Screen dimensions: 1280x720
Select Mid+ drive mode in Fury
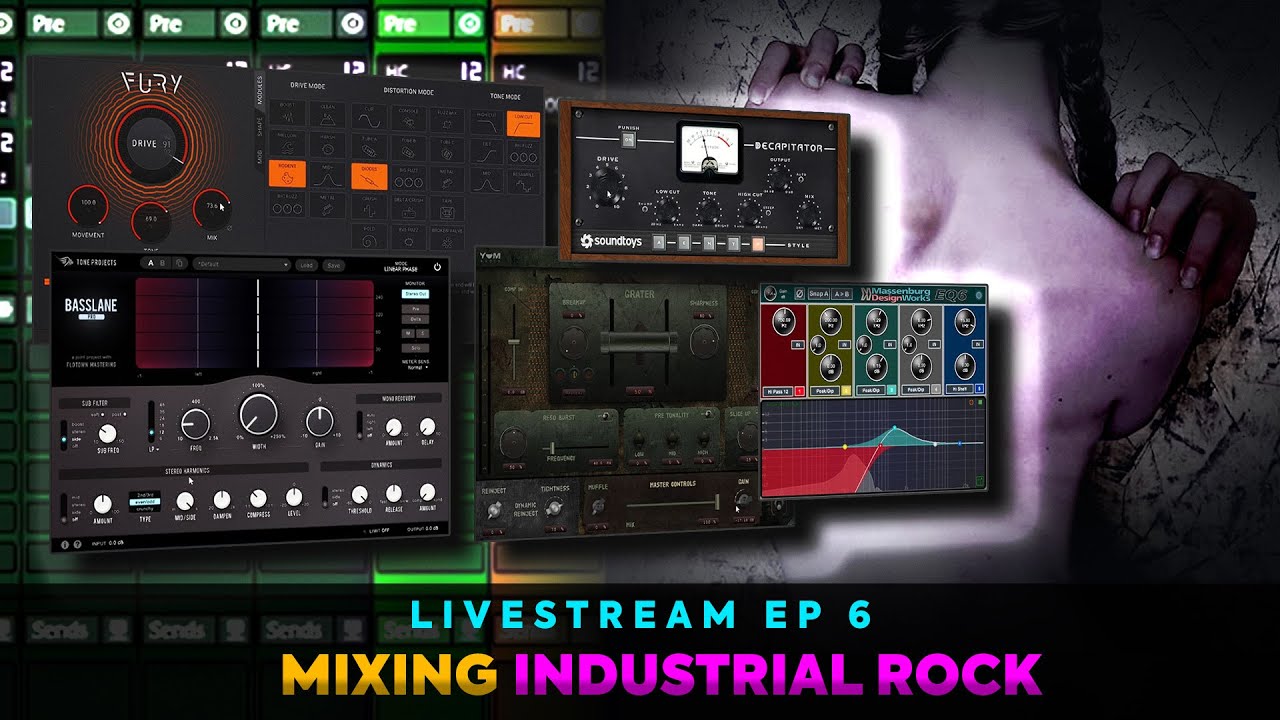point(328,176)
